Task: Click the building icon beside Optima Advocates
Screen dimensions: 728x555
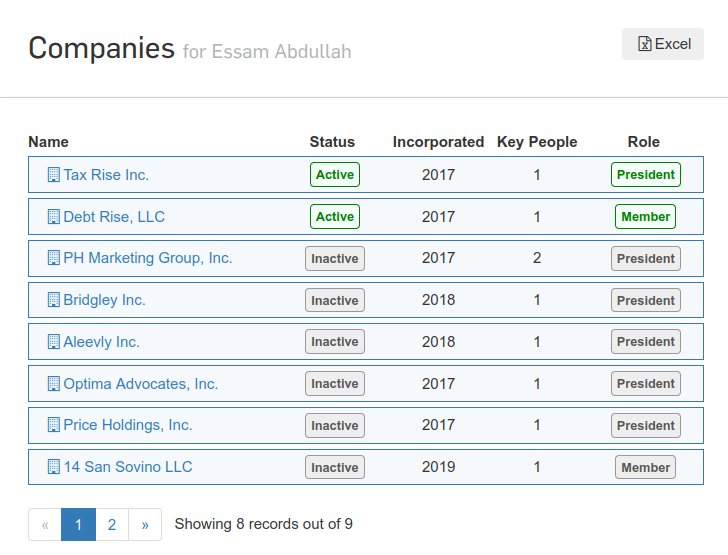Action: 54,384
